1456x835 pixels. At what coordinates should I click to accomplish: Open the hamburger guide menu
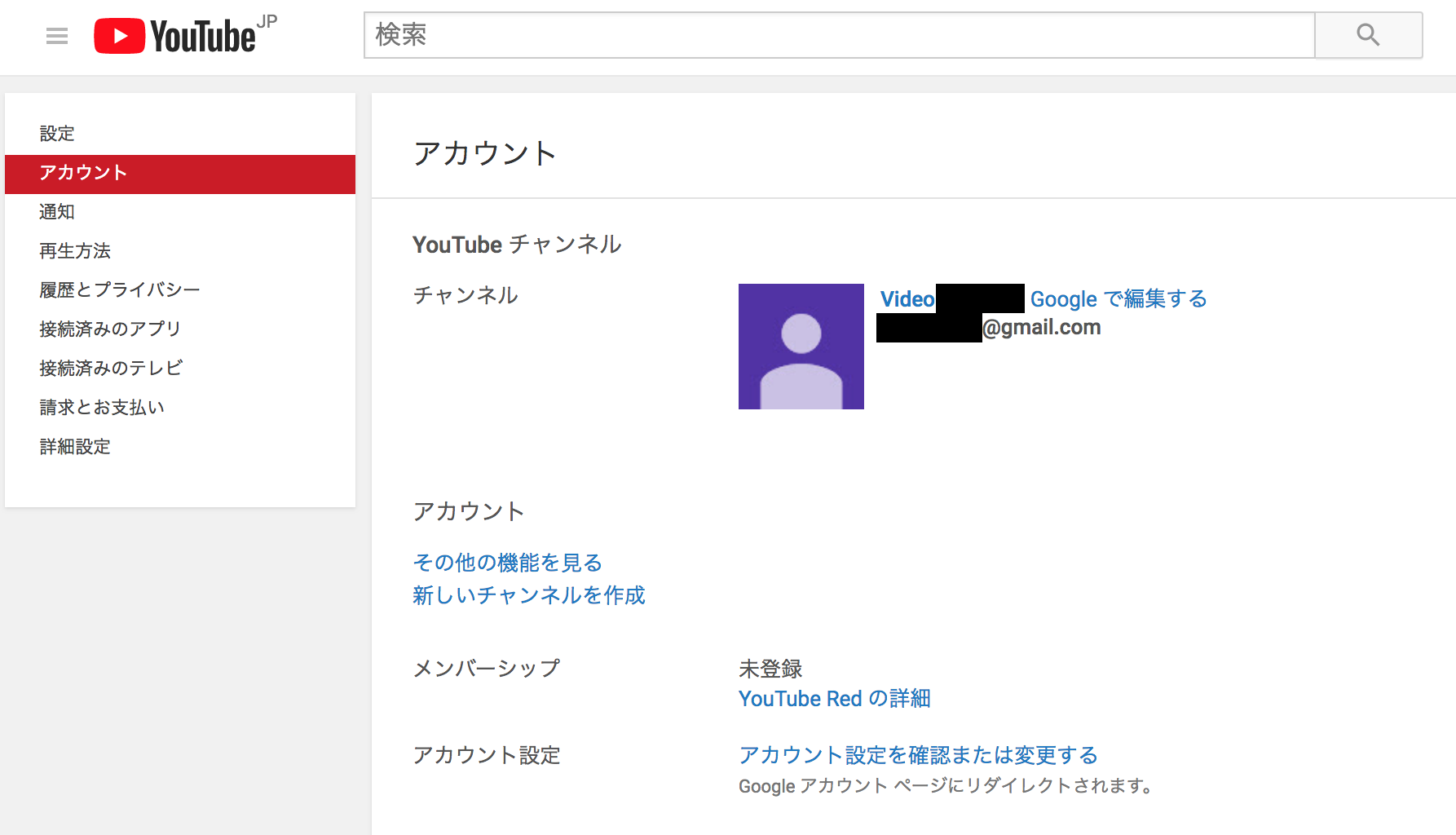[57, 36]
